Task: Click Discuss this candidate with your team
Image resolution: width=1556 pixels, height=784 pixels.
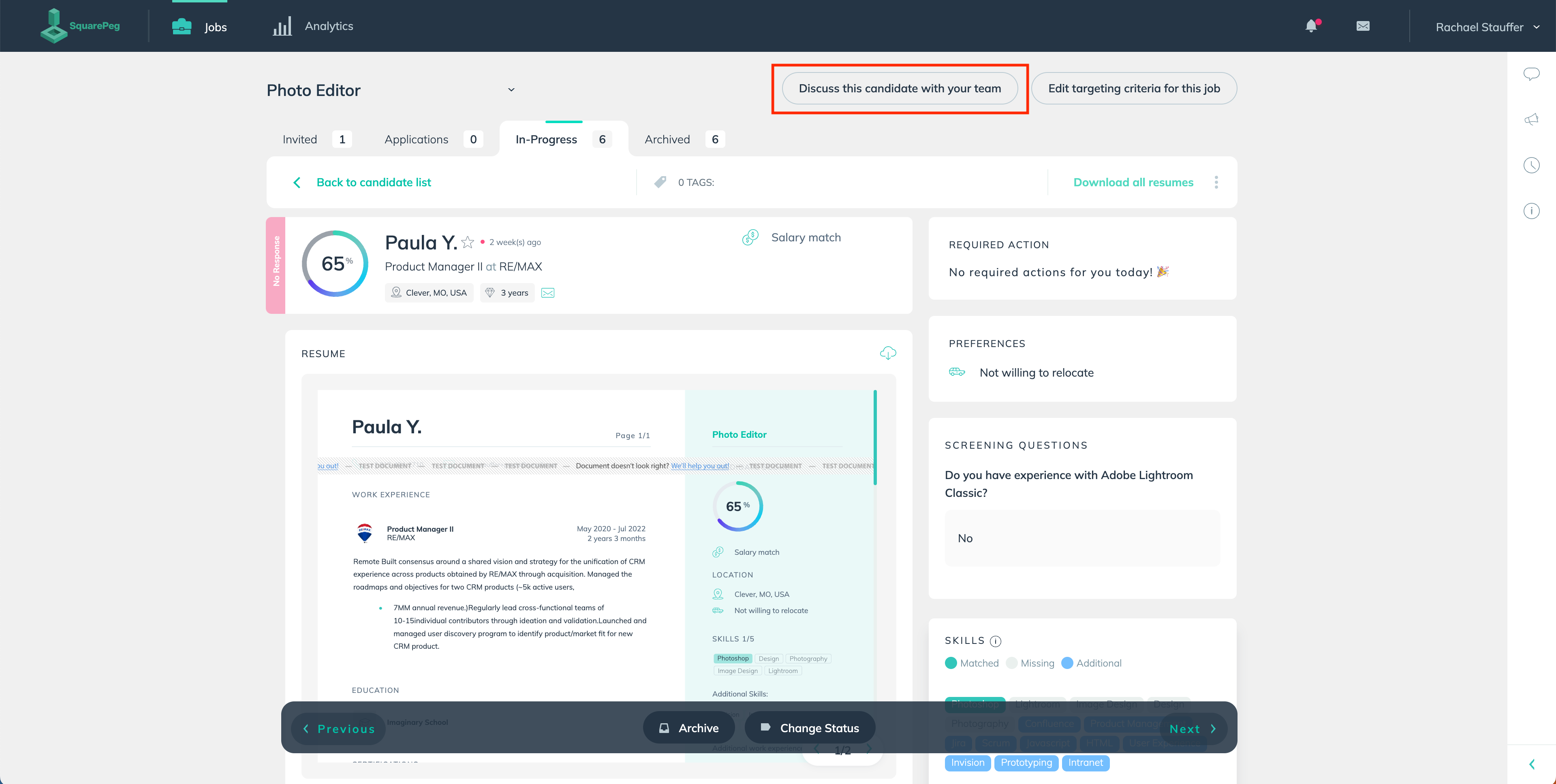Action: pyautogui.click(x=900, y=88)
